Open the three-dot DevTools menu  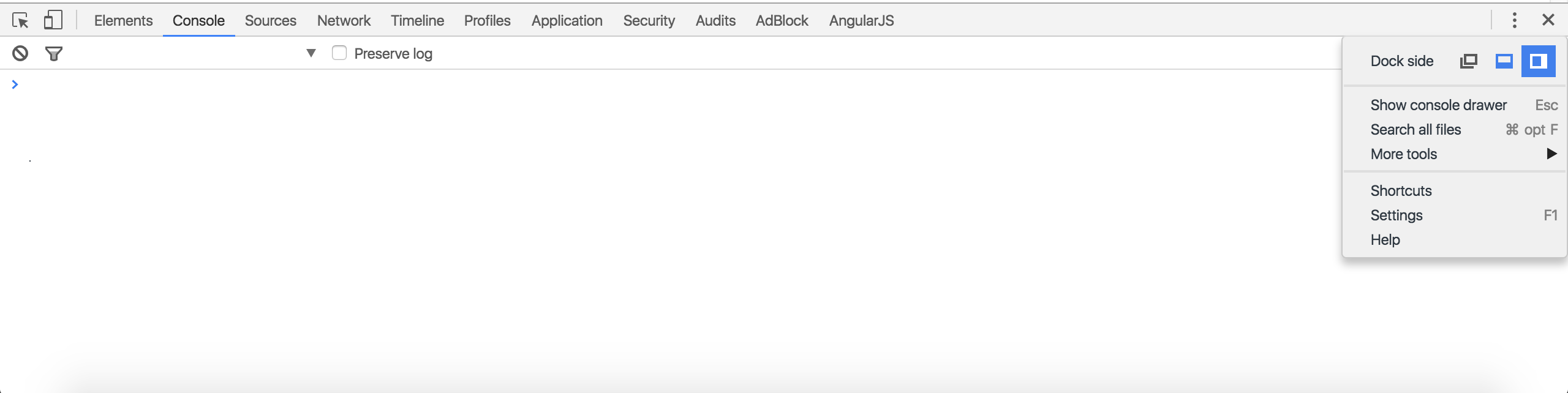point(1514,20)
